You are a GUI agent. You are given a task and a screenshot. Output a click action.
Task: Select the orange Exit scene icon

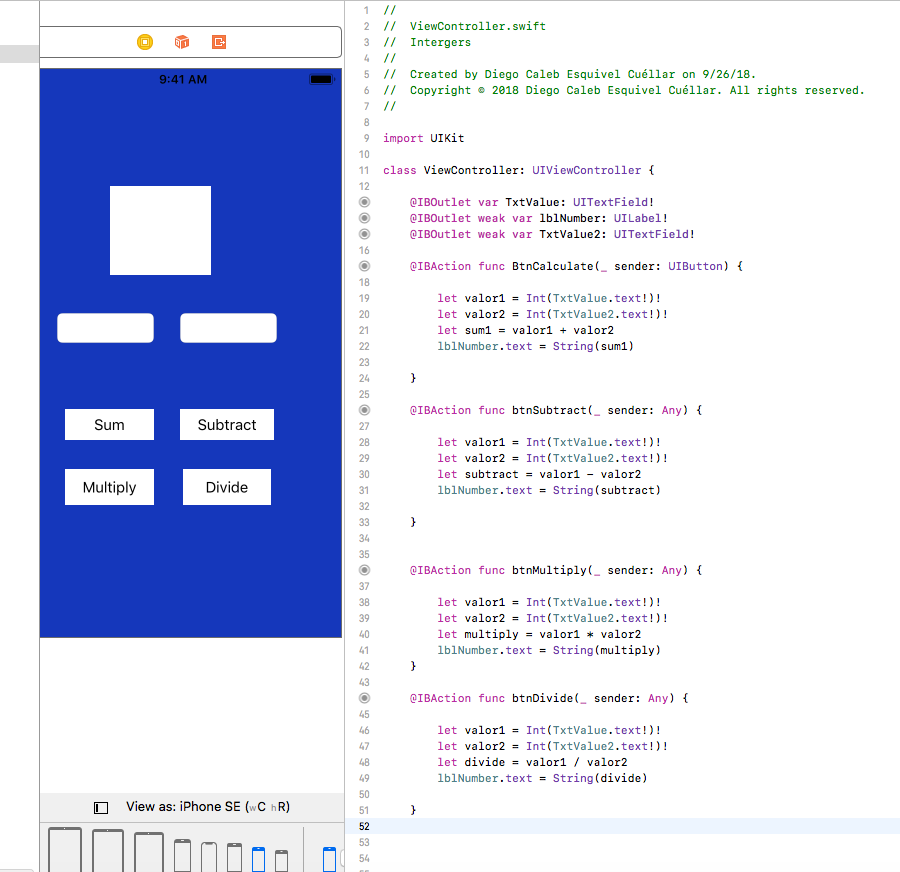click(219, 42)
